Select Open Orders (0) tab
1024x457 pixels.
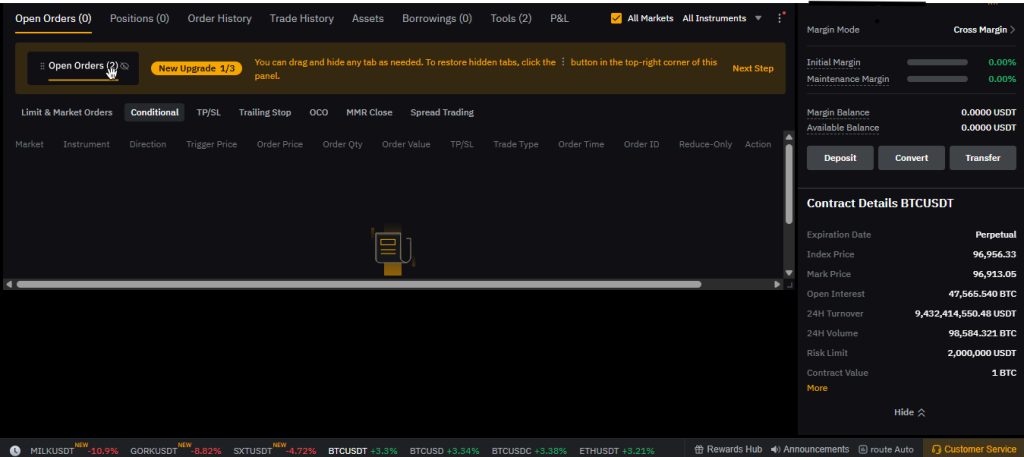click(54, 18)
